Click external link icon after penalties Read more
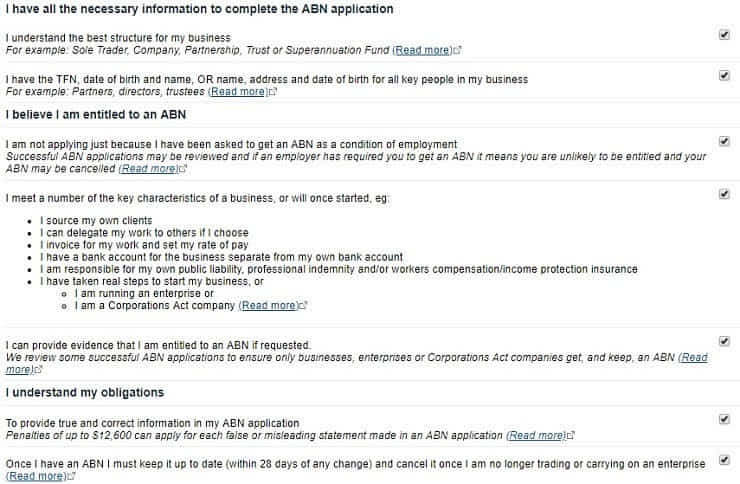 [570, 436]
